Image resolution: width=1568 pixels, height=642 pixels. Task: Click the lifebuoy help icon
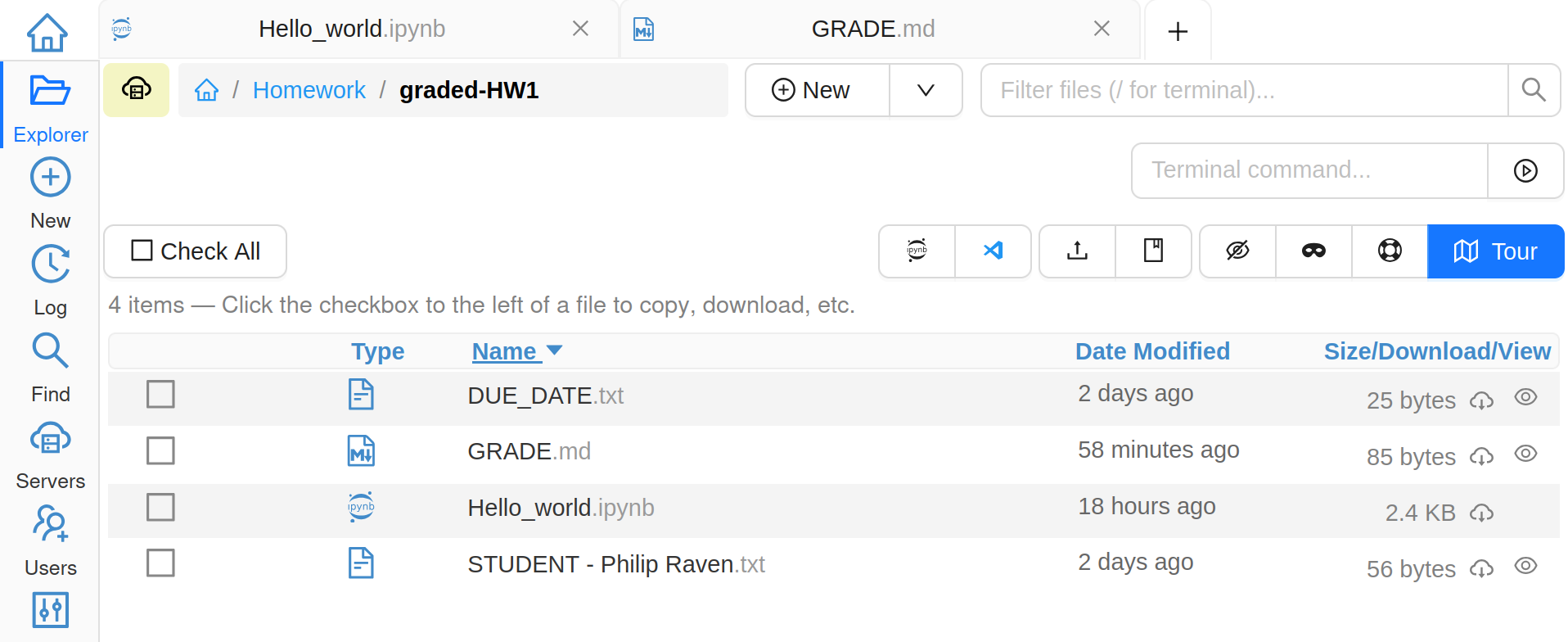[x=1390, y=251]
